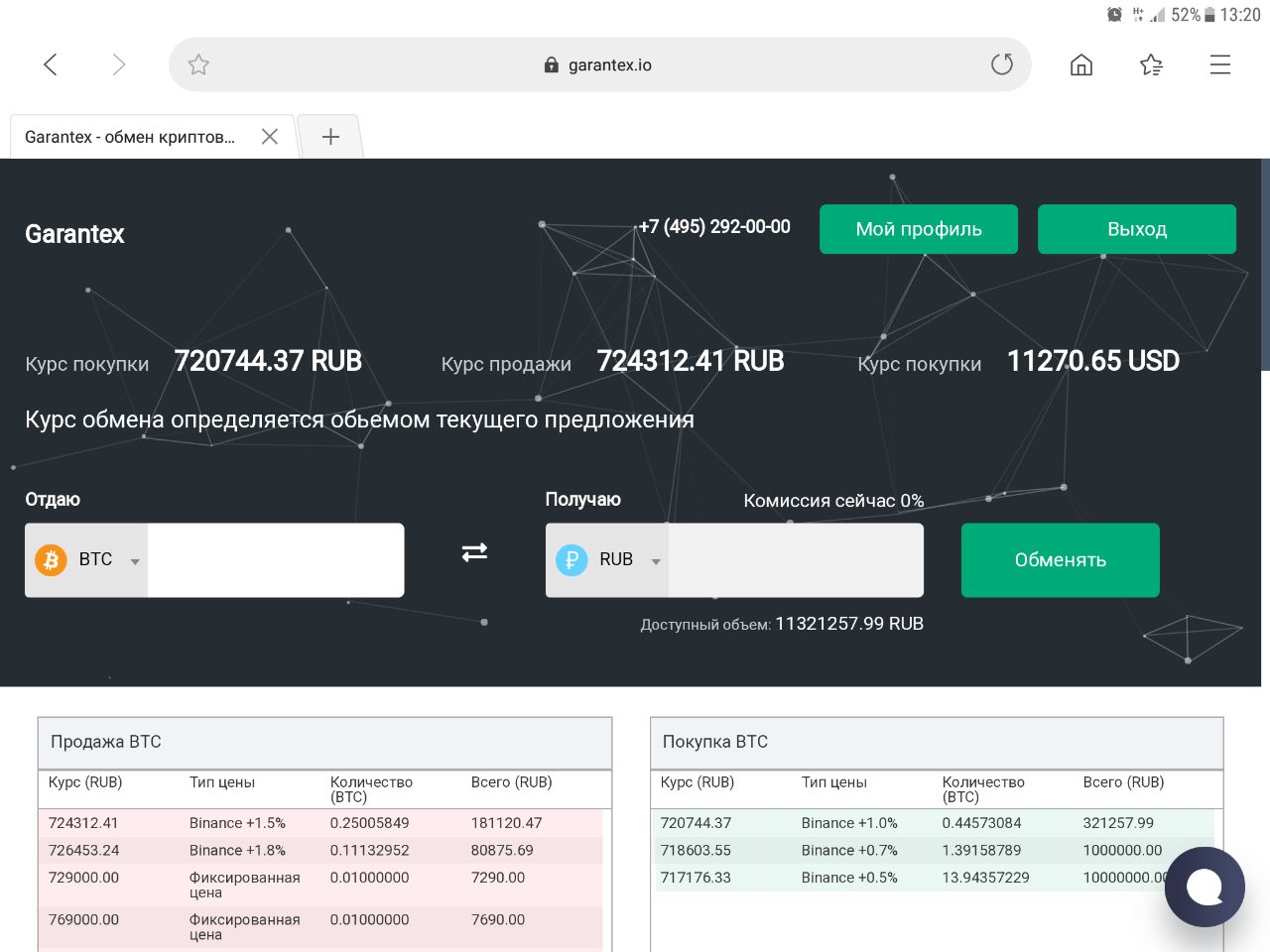Screen dimensions: 1270x952
Task: Click the Продажа BTC table header
Action: point(324,743)
